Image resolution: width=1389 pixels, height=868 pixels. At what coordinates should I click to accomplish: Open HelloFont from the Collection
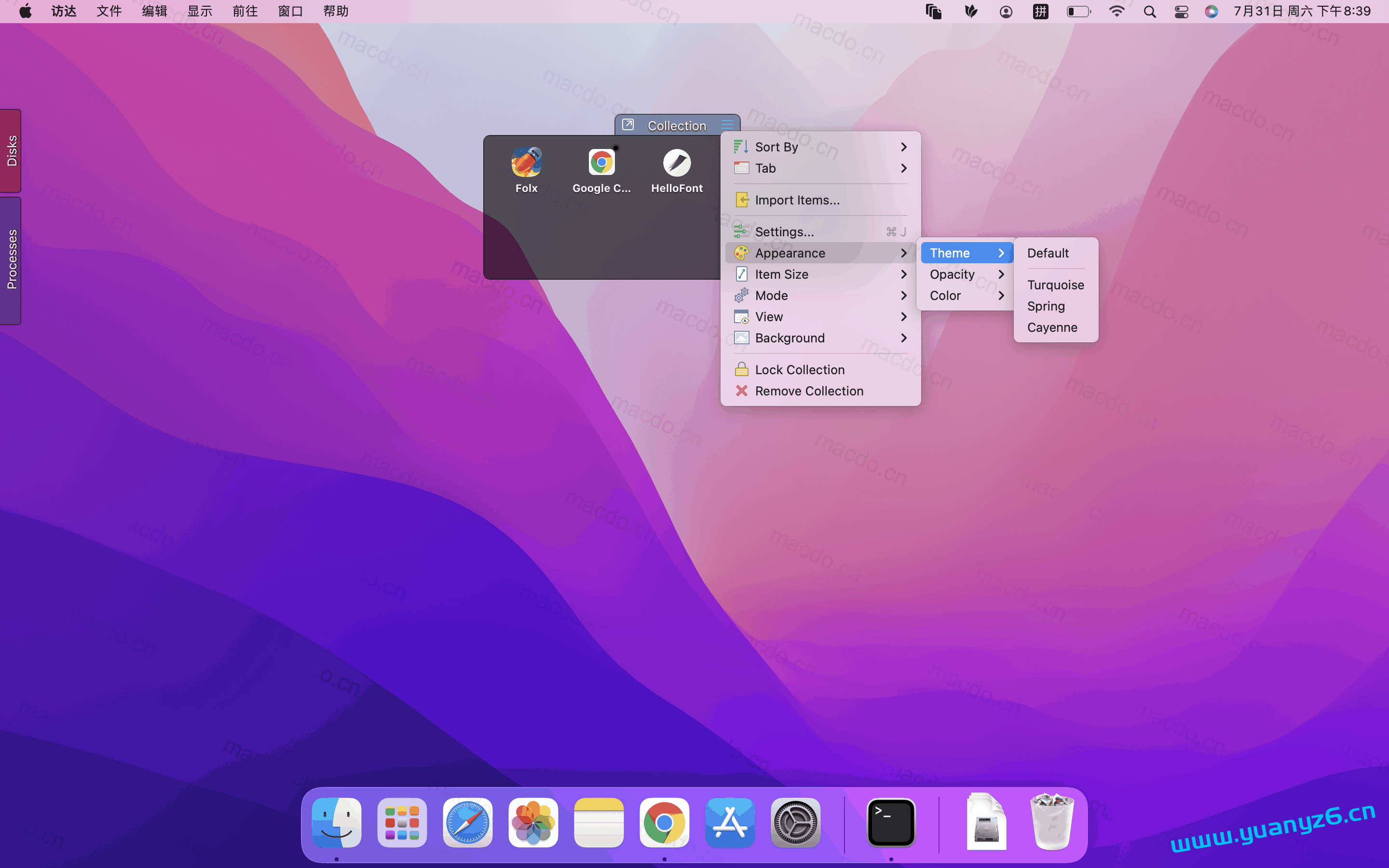tap(676, 166)
